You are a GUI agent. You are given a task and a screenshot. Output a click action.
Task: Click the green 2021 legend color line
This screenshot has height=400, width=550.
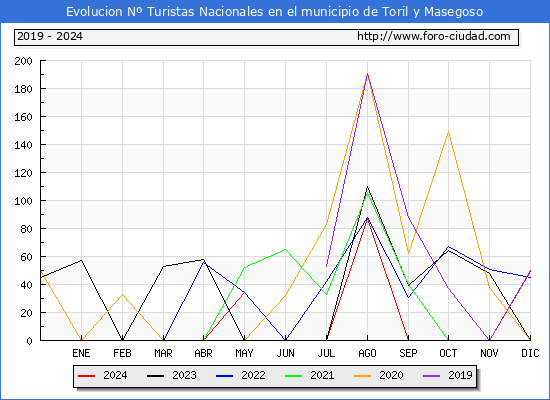(x=294, y=376)
